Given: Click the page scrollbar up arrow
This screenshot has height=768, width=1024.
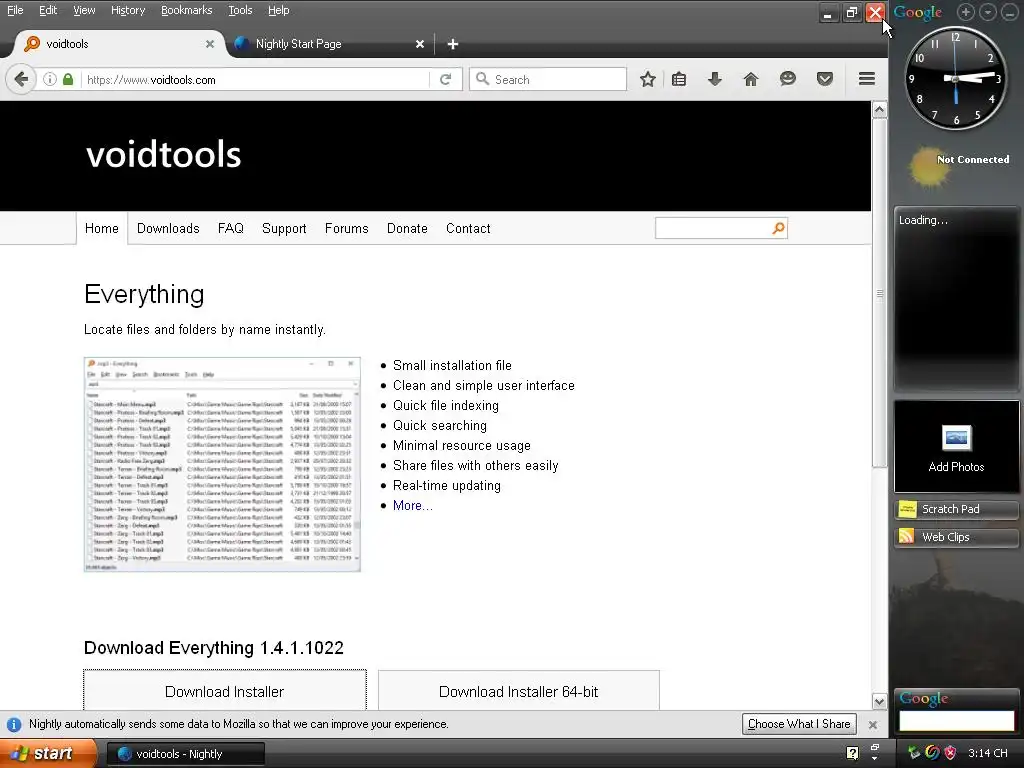Looking at the screenshot, I should tap(879, 110).
